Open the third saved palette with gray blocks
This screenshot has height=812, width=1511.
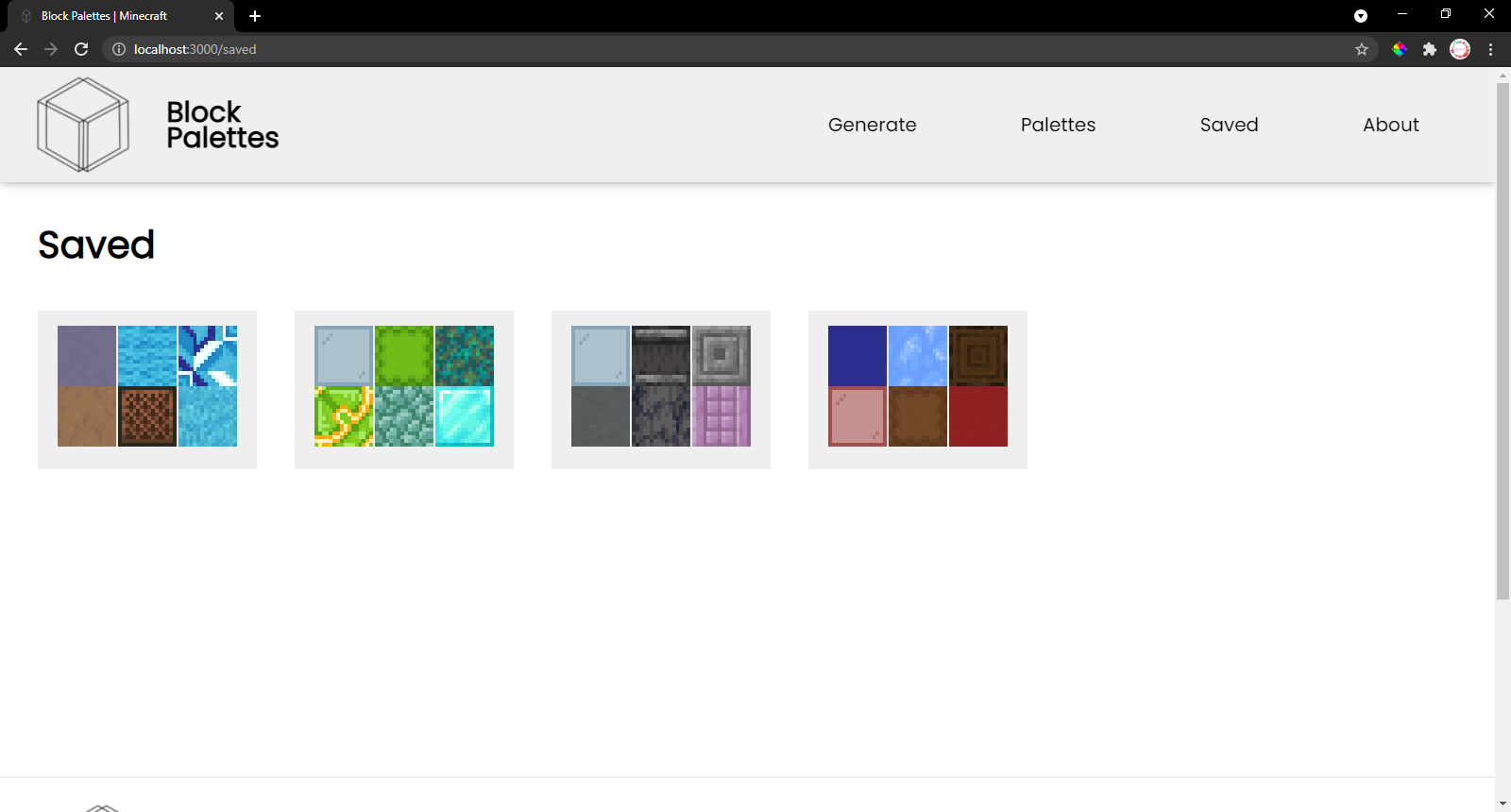(661, 390)
